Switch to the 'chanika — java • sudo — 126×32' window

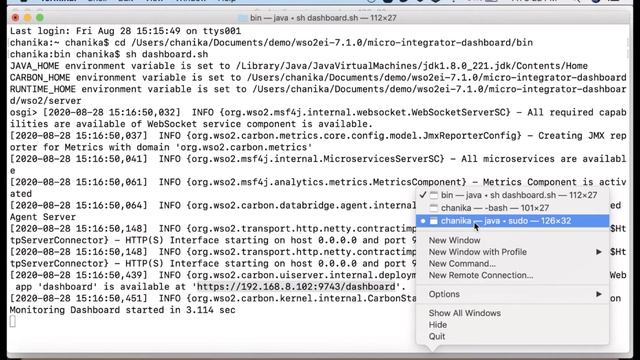512,221
